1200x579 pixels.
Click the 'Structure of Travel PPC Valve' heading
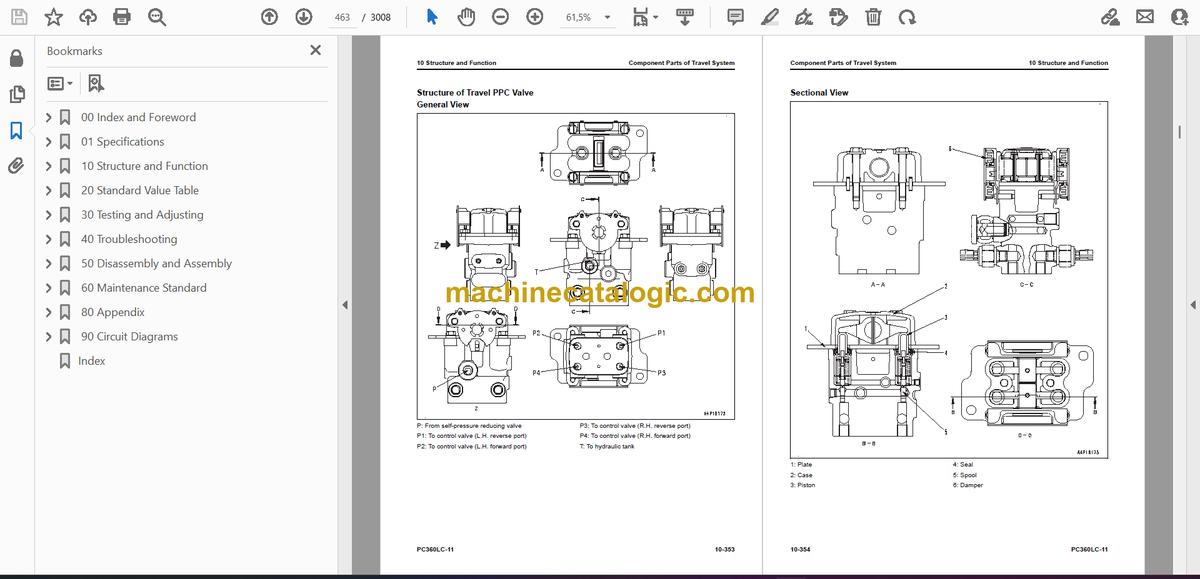[475, 92]
